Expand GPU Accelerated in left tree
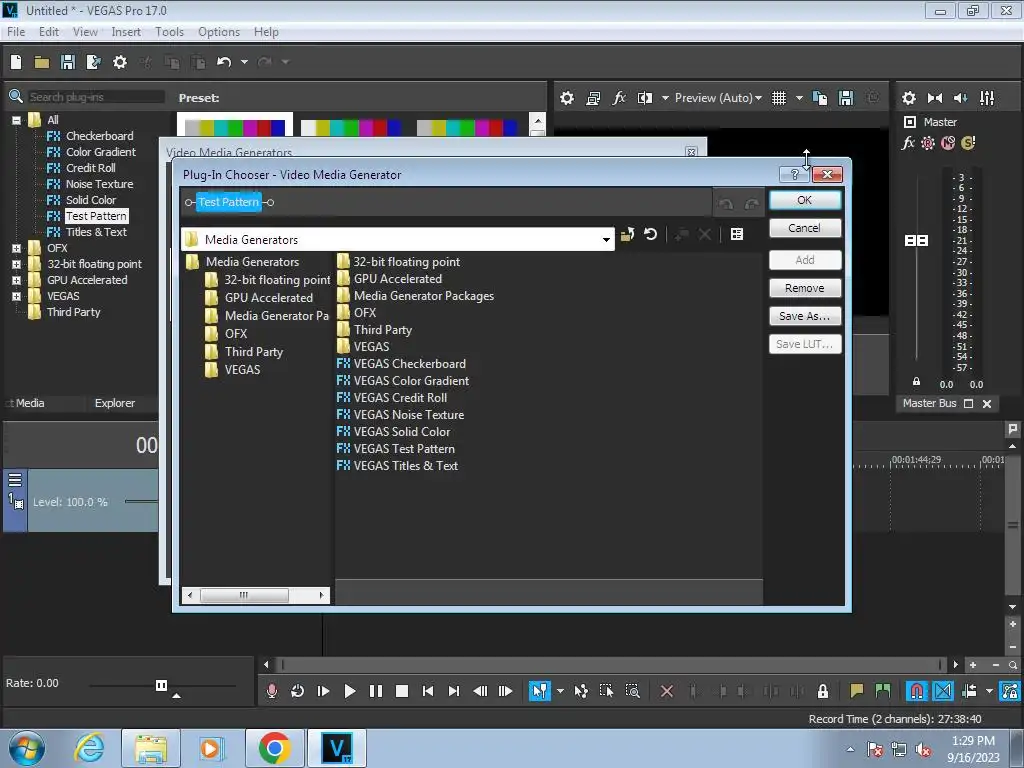The width and height of the screenshot is (1024, 768). 16,280
